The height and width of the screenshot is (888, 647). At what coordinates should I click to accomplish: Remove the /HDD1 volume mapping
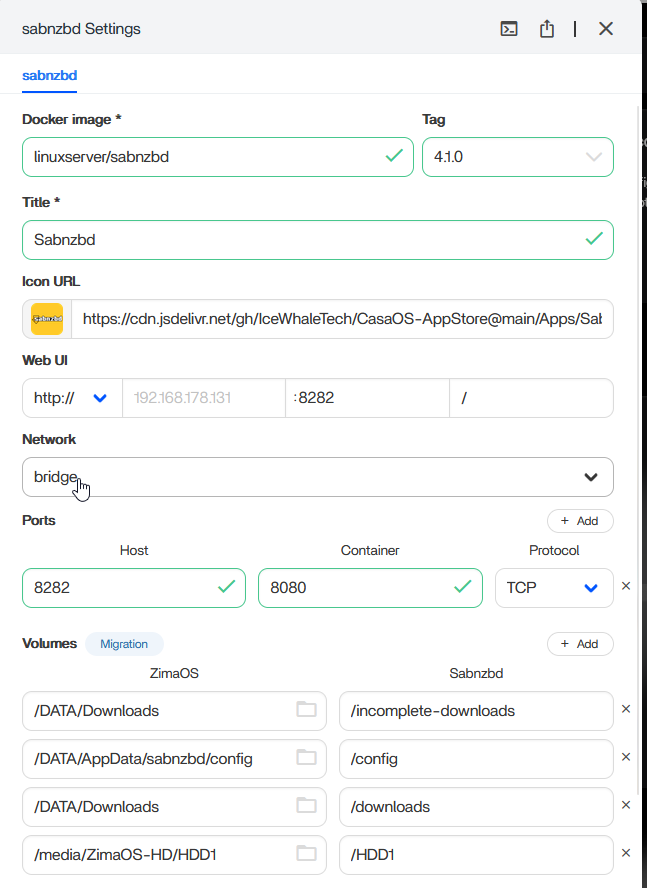point(626,853)
